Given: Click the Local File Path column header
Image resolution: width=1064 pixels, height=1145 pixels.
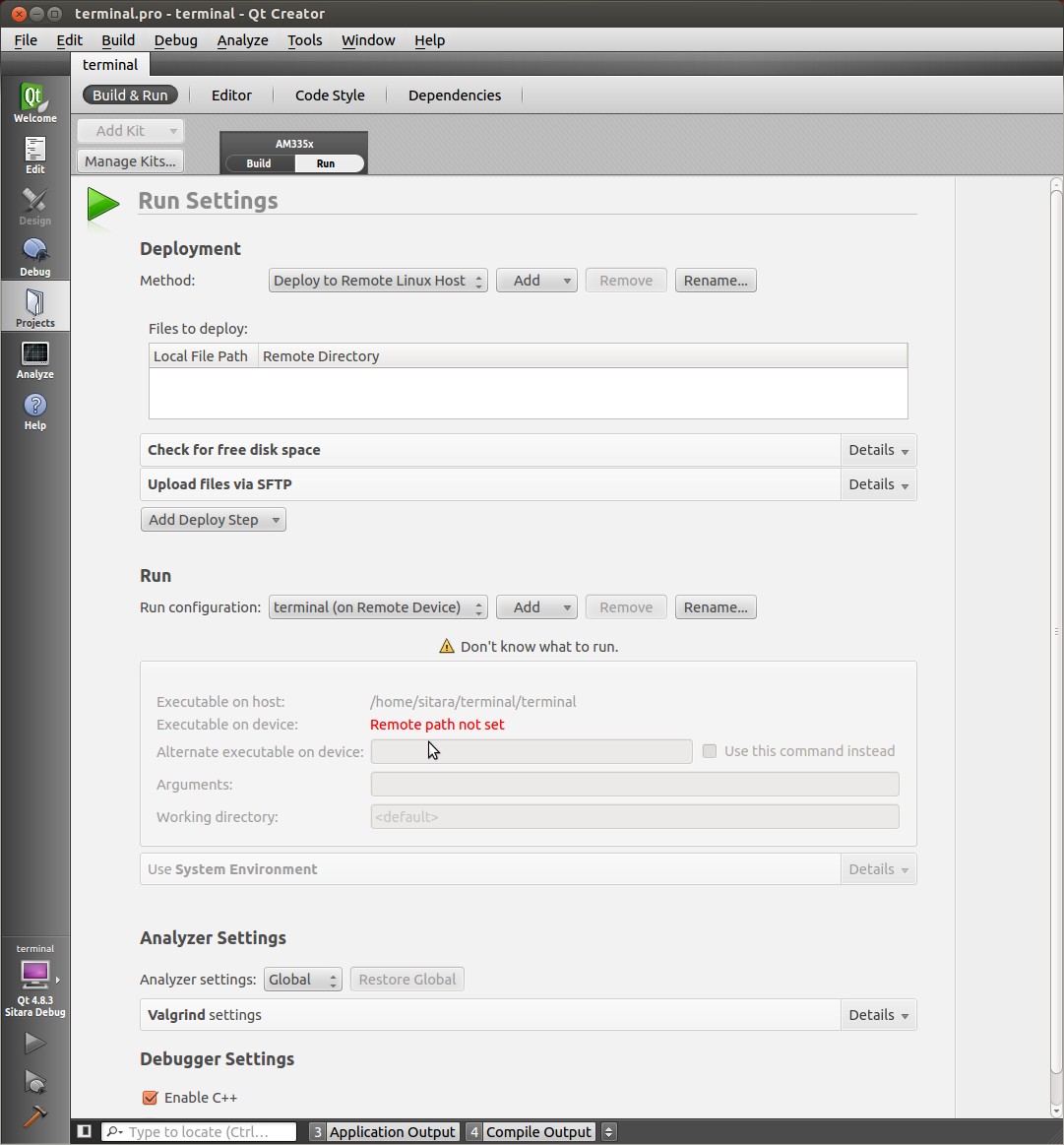Looking at the screenshot, I should 203,356.
